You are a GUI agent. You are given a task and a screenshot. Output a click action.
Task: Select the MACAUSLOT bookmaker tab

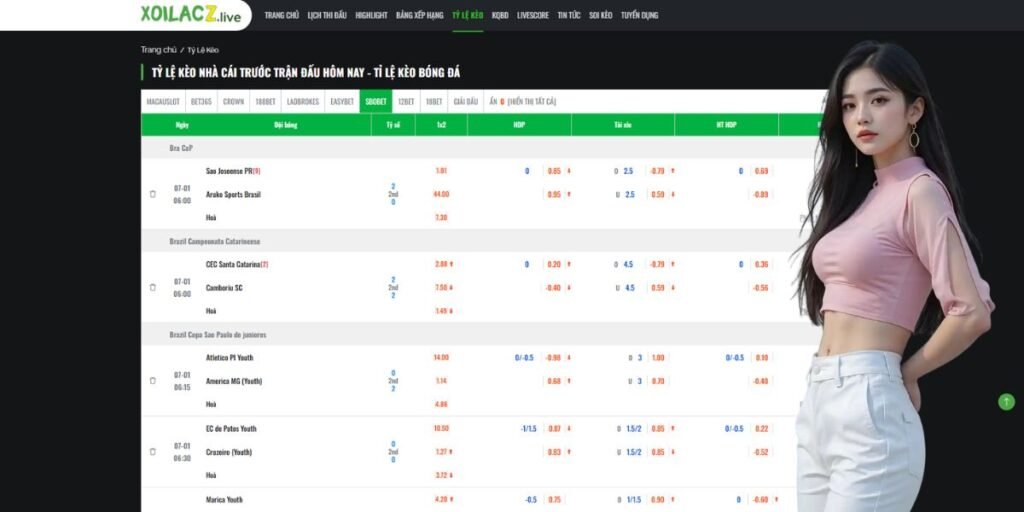tap(162, 101)
